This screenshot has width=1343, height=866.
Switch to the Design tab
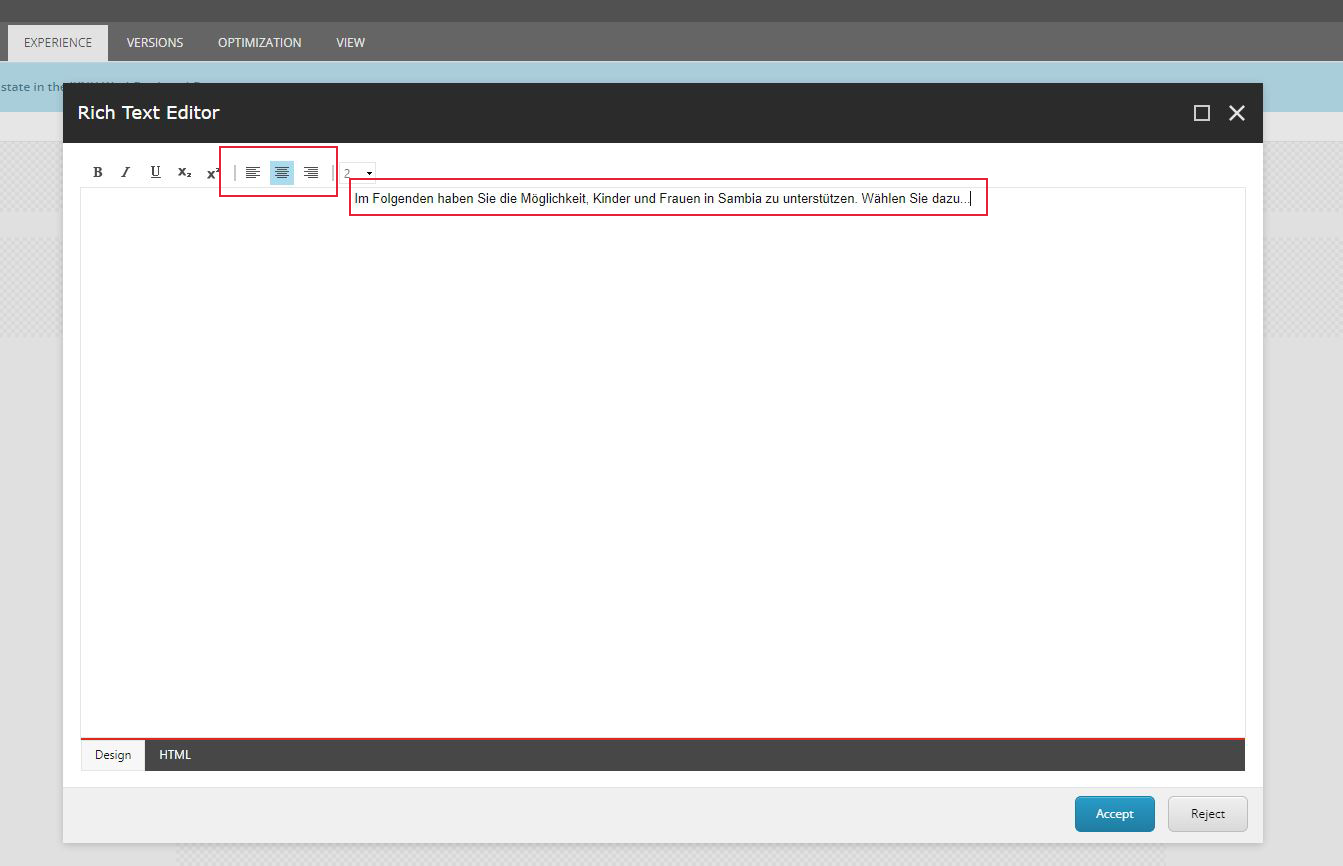tap(113, 755)
